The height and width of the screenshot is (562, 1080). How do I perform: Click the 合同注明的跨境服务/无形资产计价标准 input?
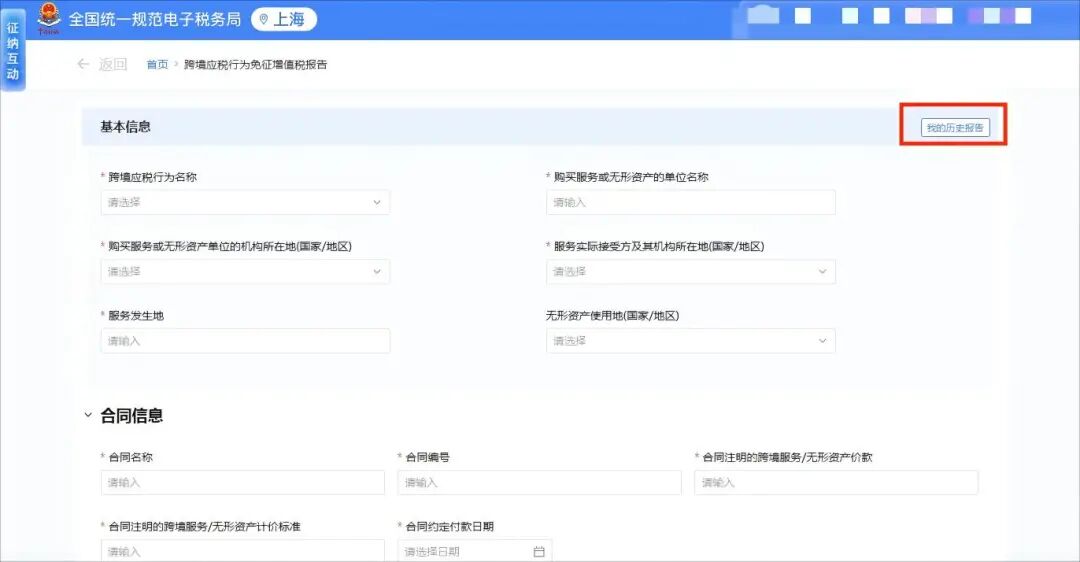click(x=242, y=551)
